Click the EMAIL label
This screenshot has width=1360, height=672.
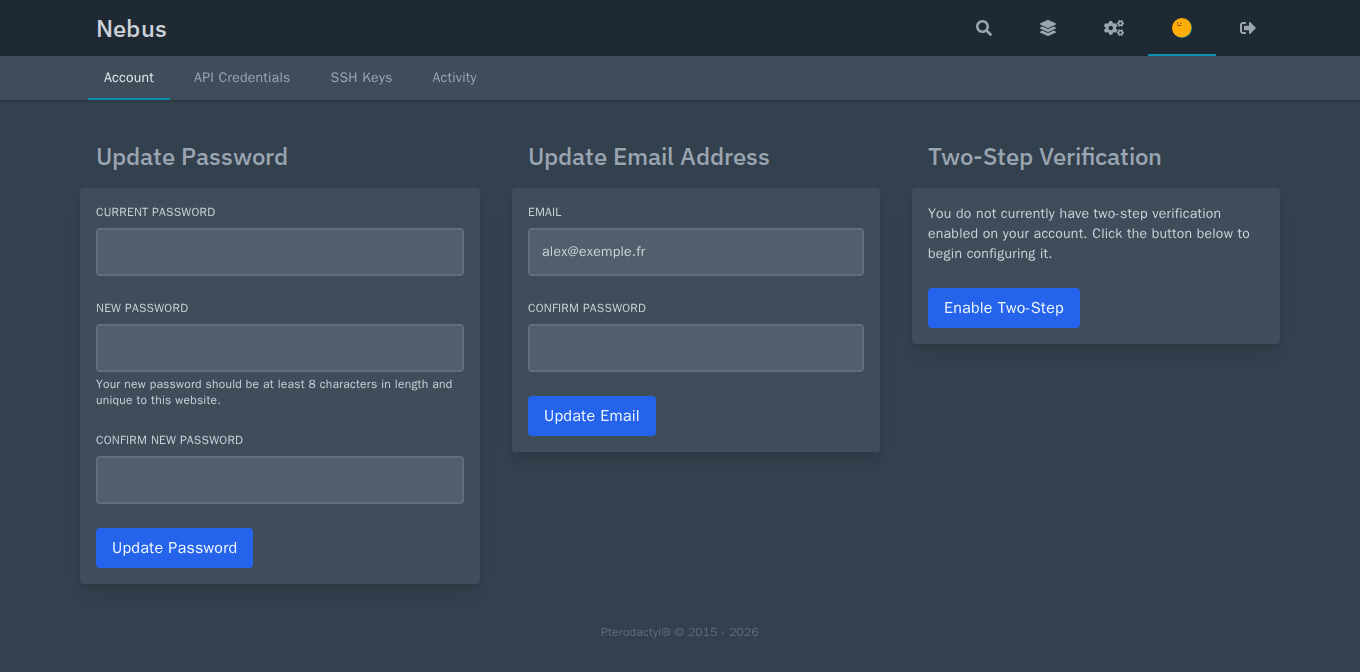click(545, 212)
